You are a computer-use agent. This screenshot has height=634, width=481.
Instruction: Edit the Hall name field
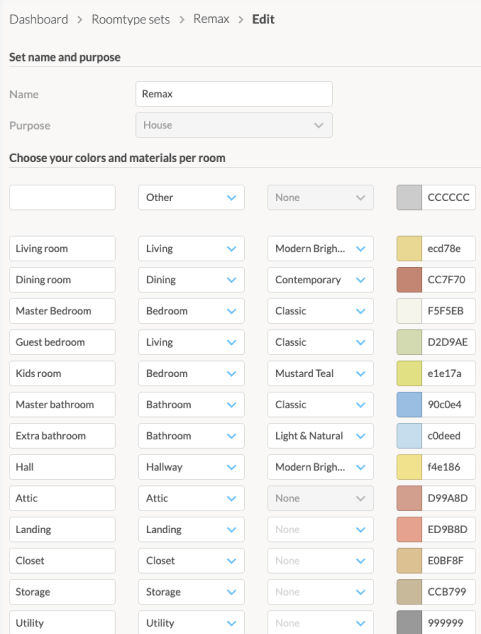coord(62,467)
